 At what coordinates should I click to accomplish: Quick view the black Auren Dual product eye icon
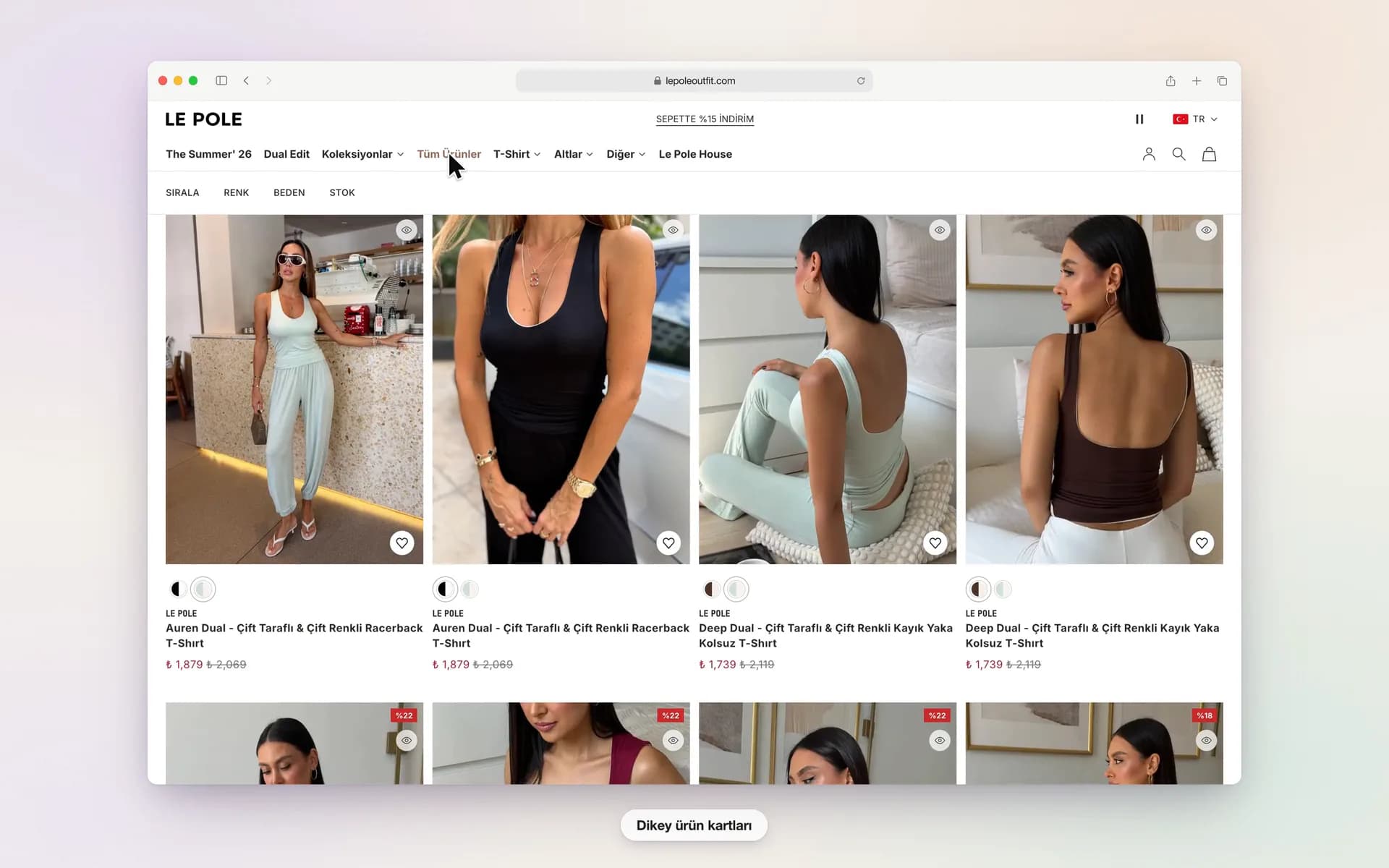pos(673,230)
